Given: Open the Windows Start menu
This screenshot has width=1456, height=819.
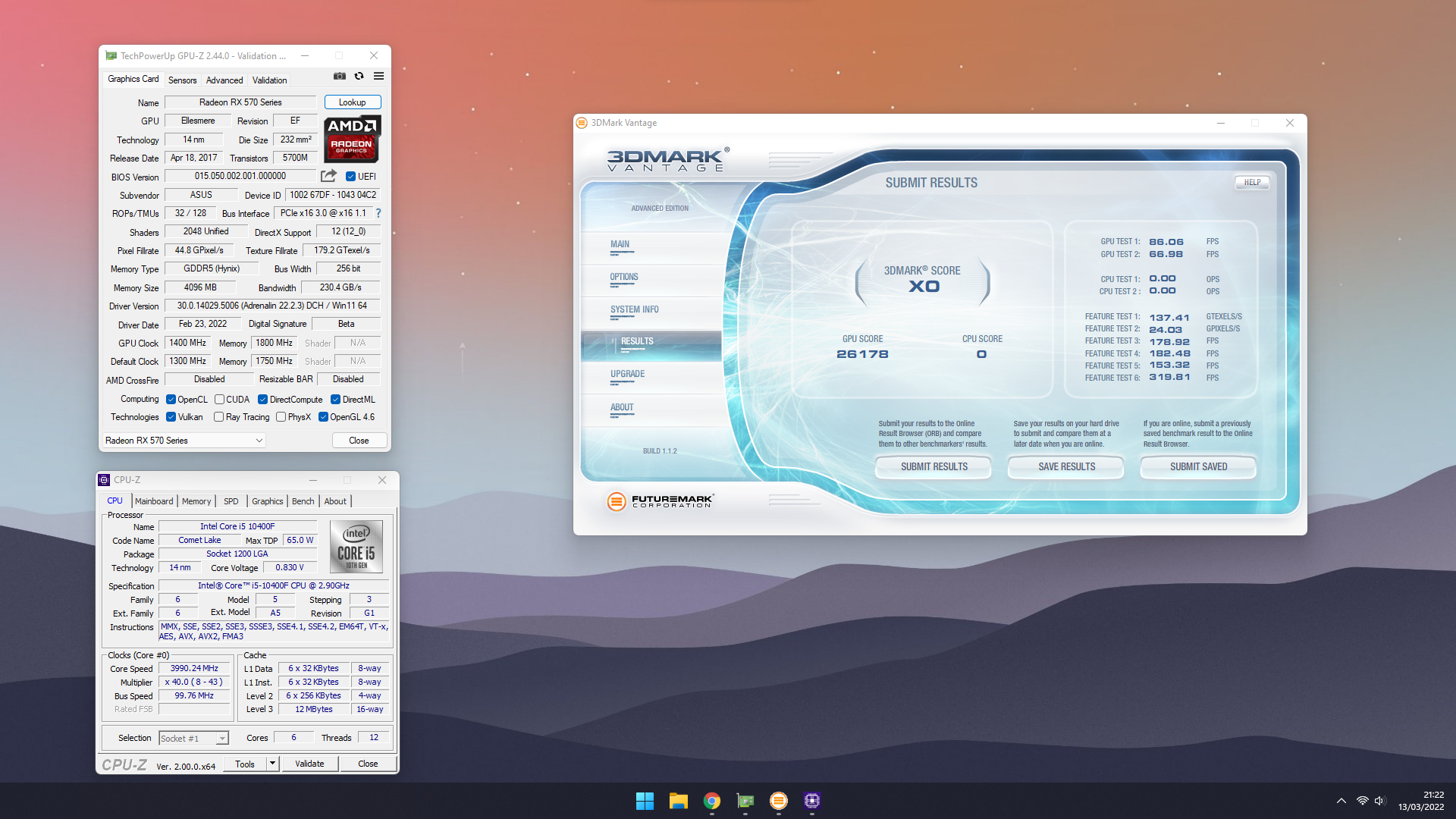Looking at the screenshot, I should 645,801.
